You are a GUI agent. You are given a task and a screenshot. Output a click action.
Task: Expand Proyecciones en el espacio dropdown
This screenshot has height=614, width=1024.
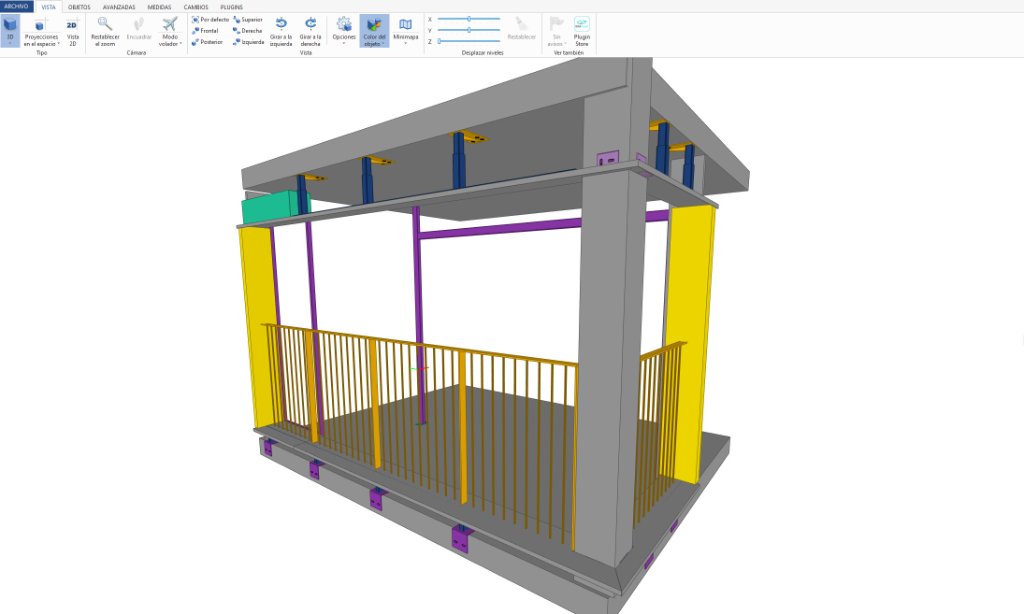(41, 31)
